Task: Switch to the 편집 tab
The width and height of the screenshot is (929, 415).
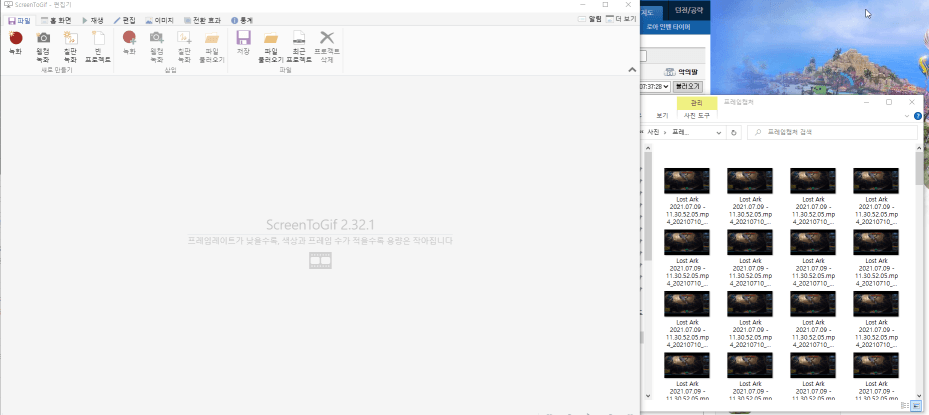Action: [124, 20]
